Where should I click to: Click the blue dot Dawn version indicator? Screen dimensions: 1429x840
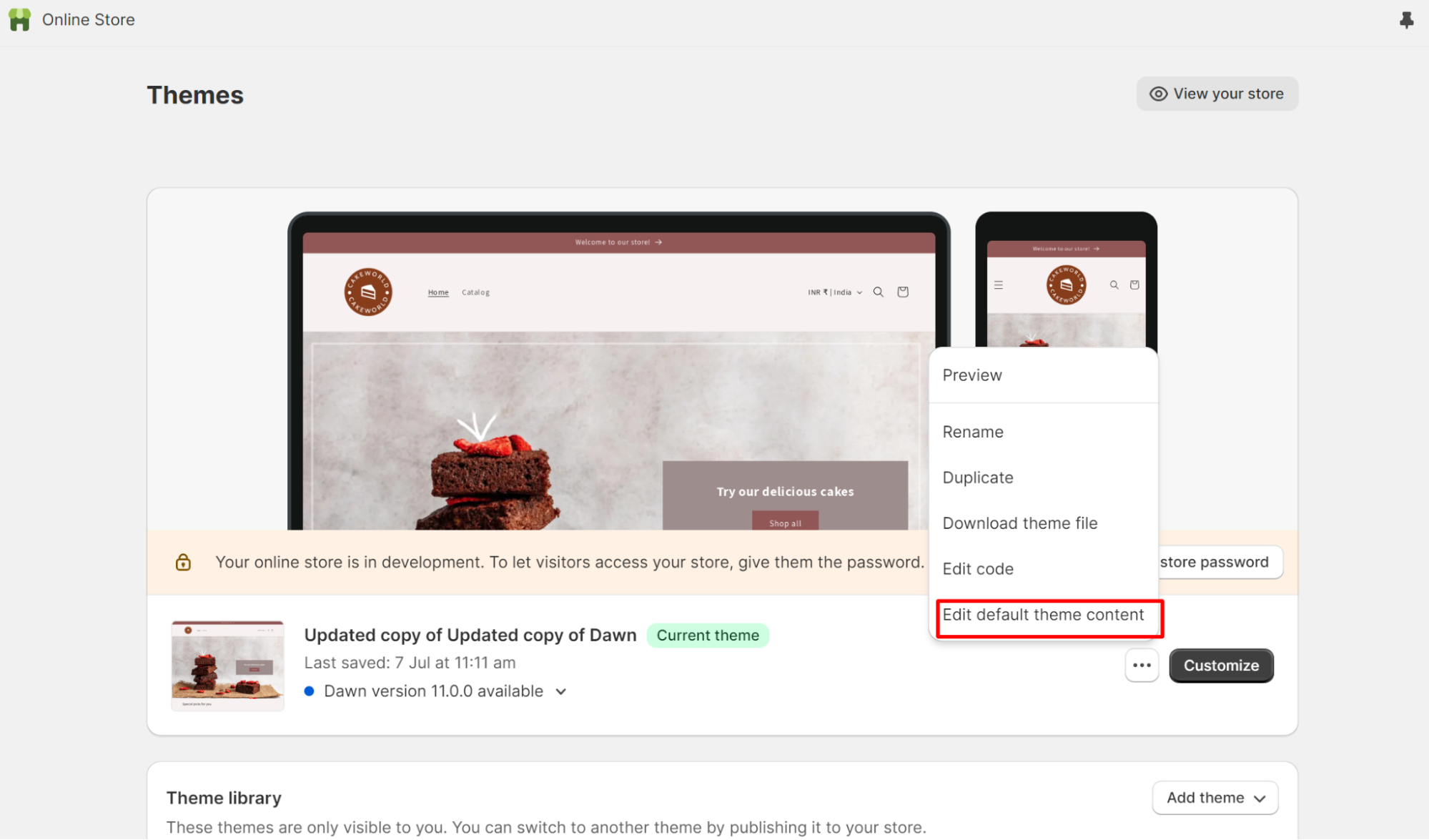coord(309,690)
